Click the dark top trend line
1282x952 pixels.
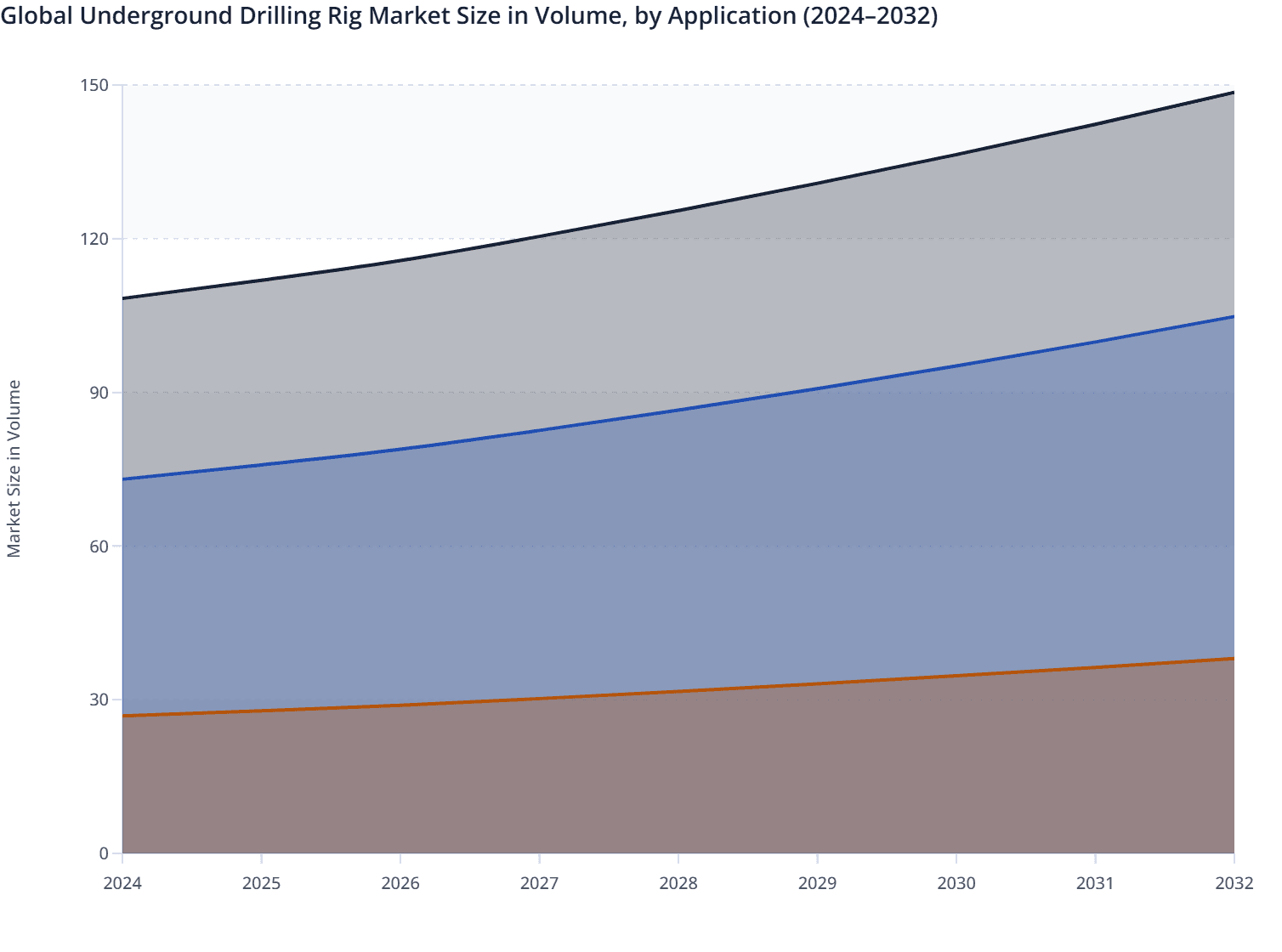(x=680, y=208)
